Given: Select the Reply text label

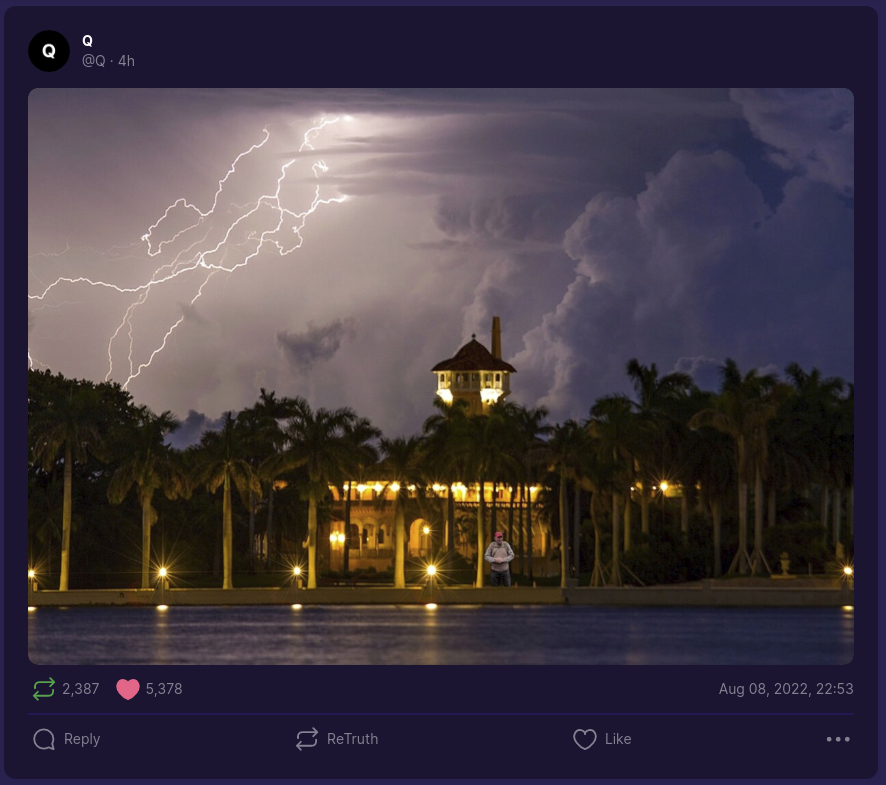Looking at the screenshot, I should 82,739.
